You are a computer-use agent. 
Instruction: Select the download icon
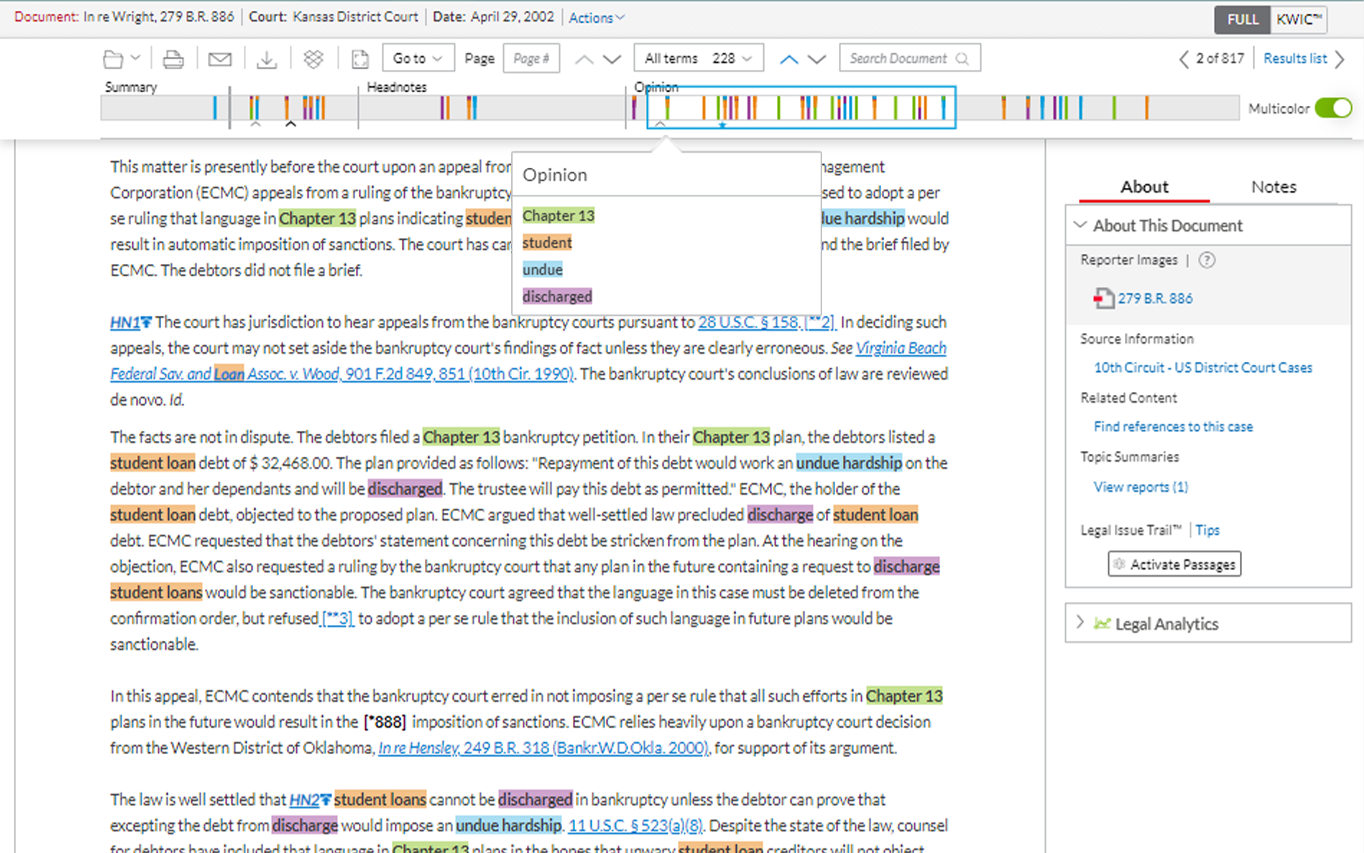266,59
